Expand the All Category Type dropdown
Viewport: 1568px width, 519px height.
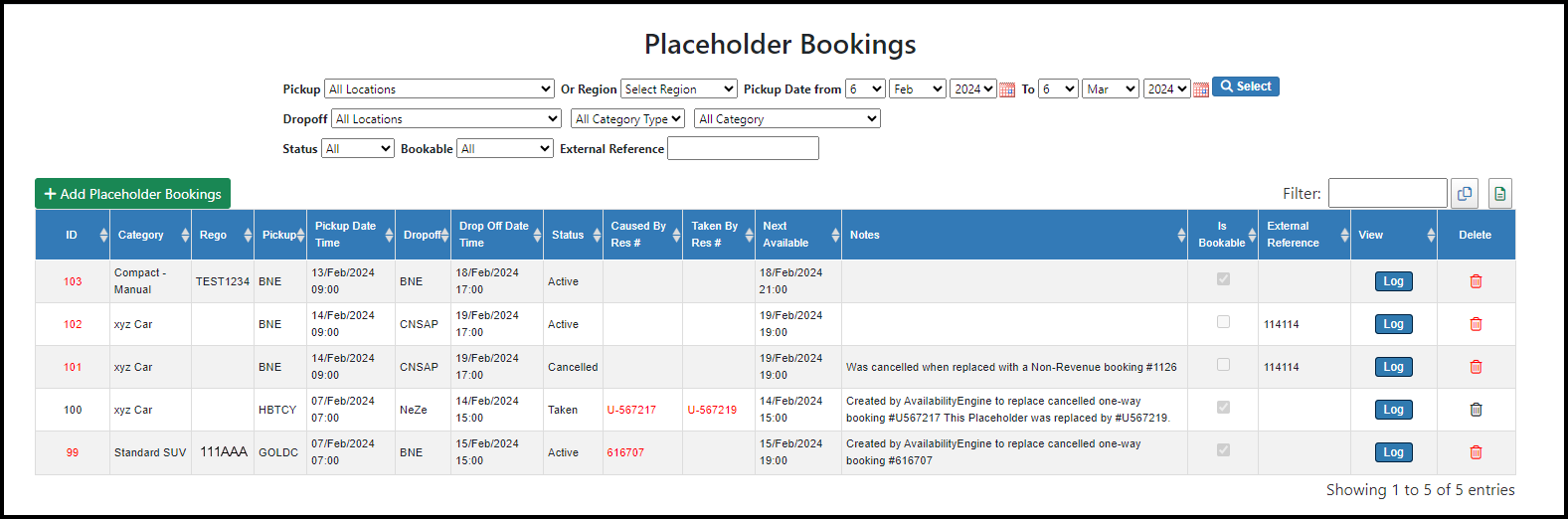[628, 119]
